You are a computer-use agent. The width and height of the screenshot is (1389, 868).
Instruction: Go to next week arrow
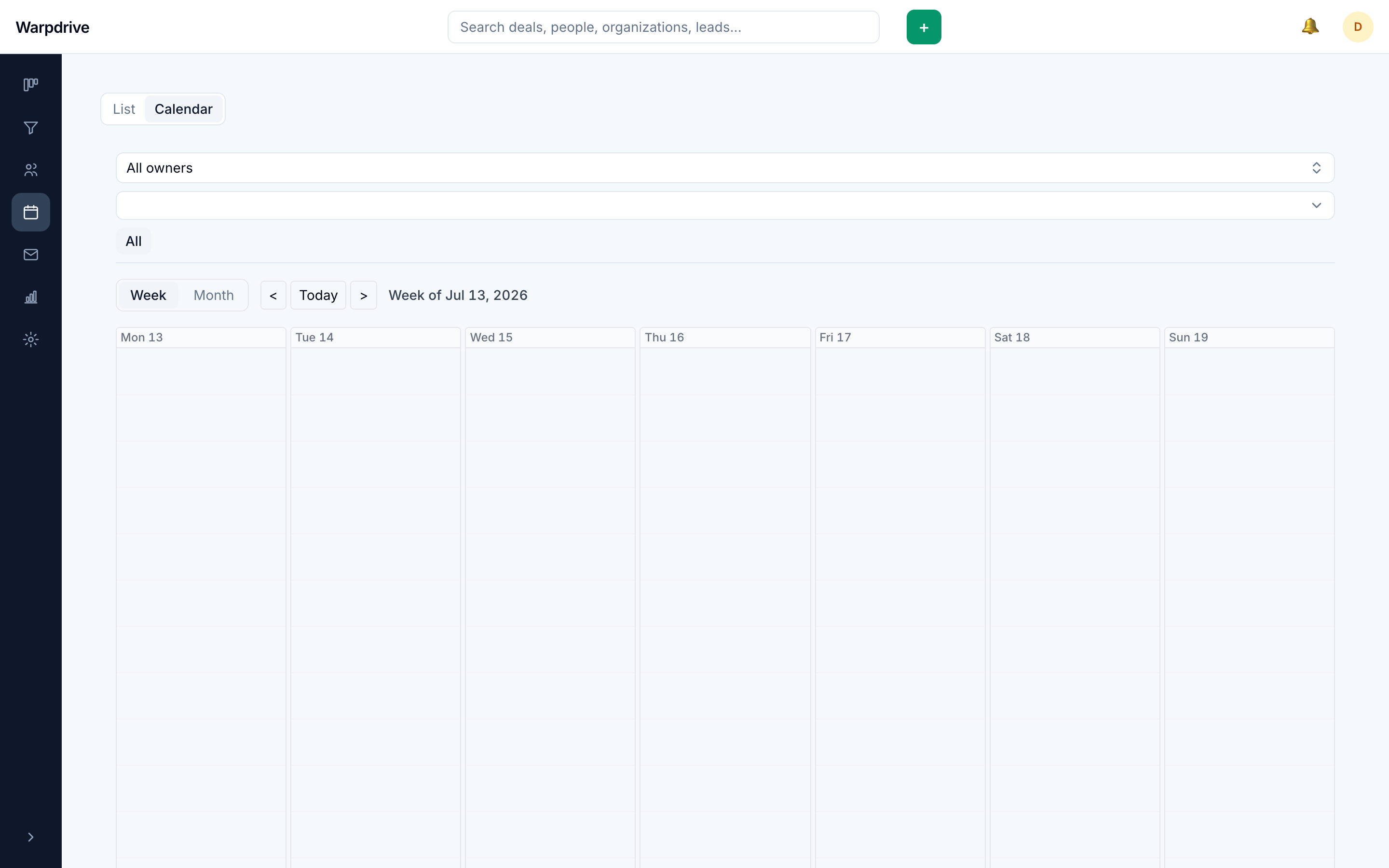(x=363, y=295)
